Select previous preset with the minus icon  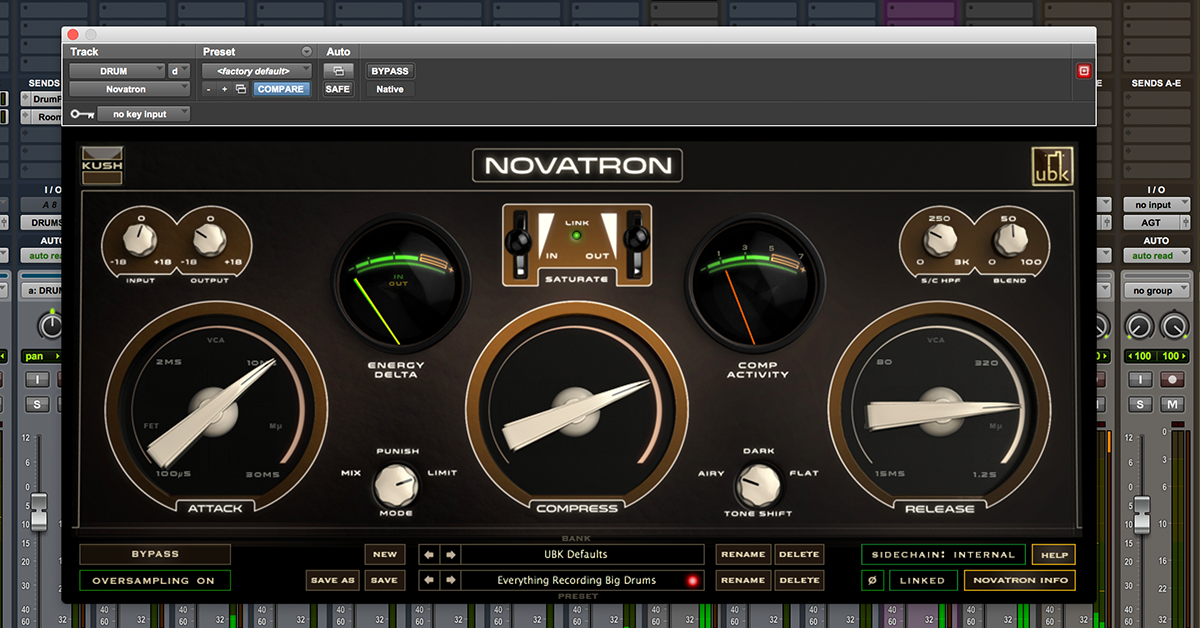pyautogui.click(x=209, y=89)
